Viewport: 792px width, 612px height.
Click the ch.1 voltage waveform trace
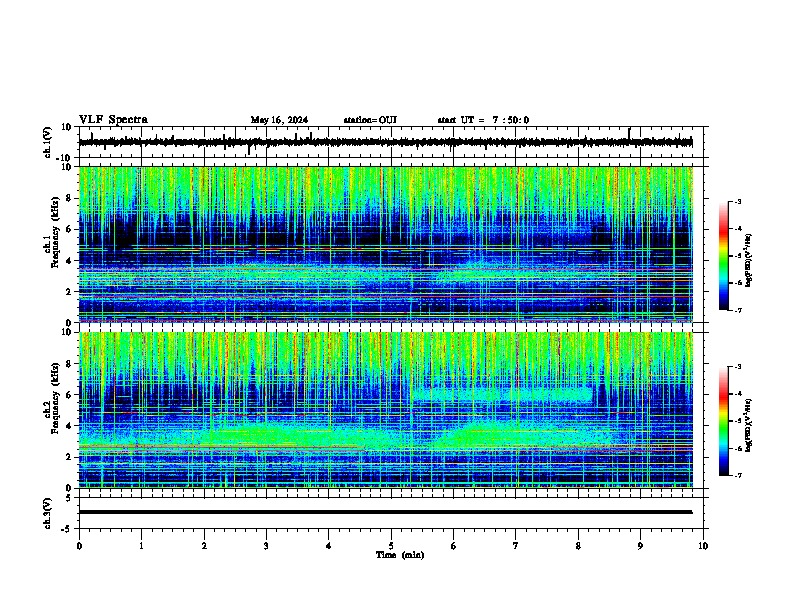click(386, 142)
